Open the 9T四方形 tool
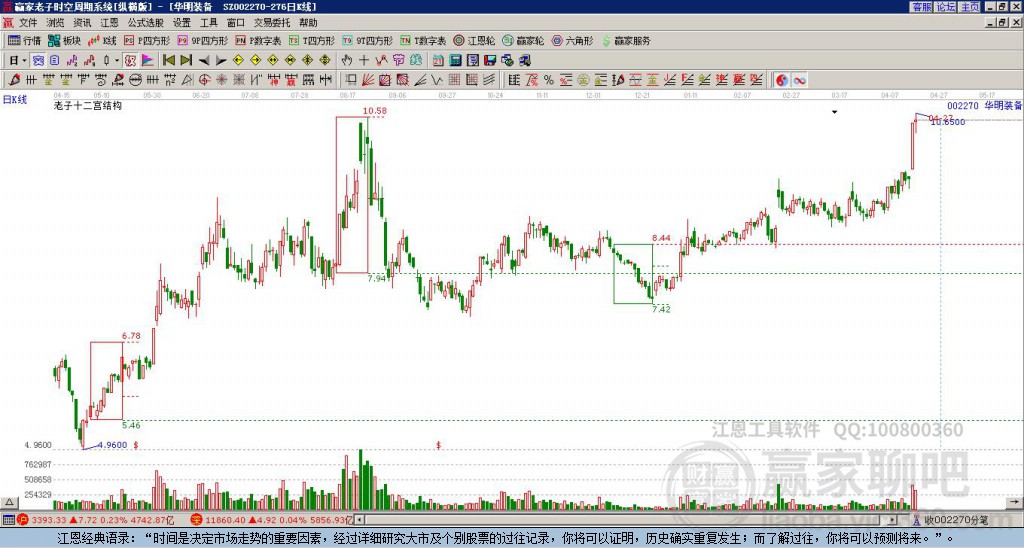Viewport: 1024px width, 548px height. (367, 40)
